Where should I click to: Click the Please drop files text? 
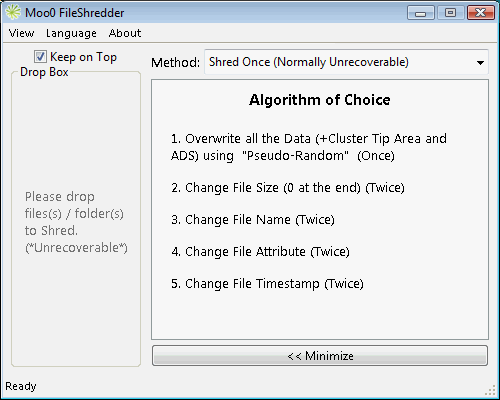[76, 222]
